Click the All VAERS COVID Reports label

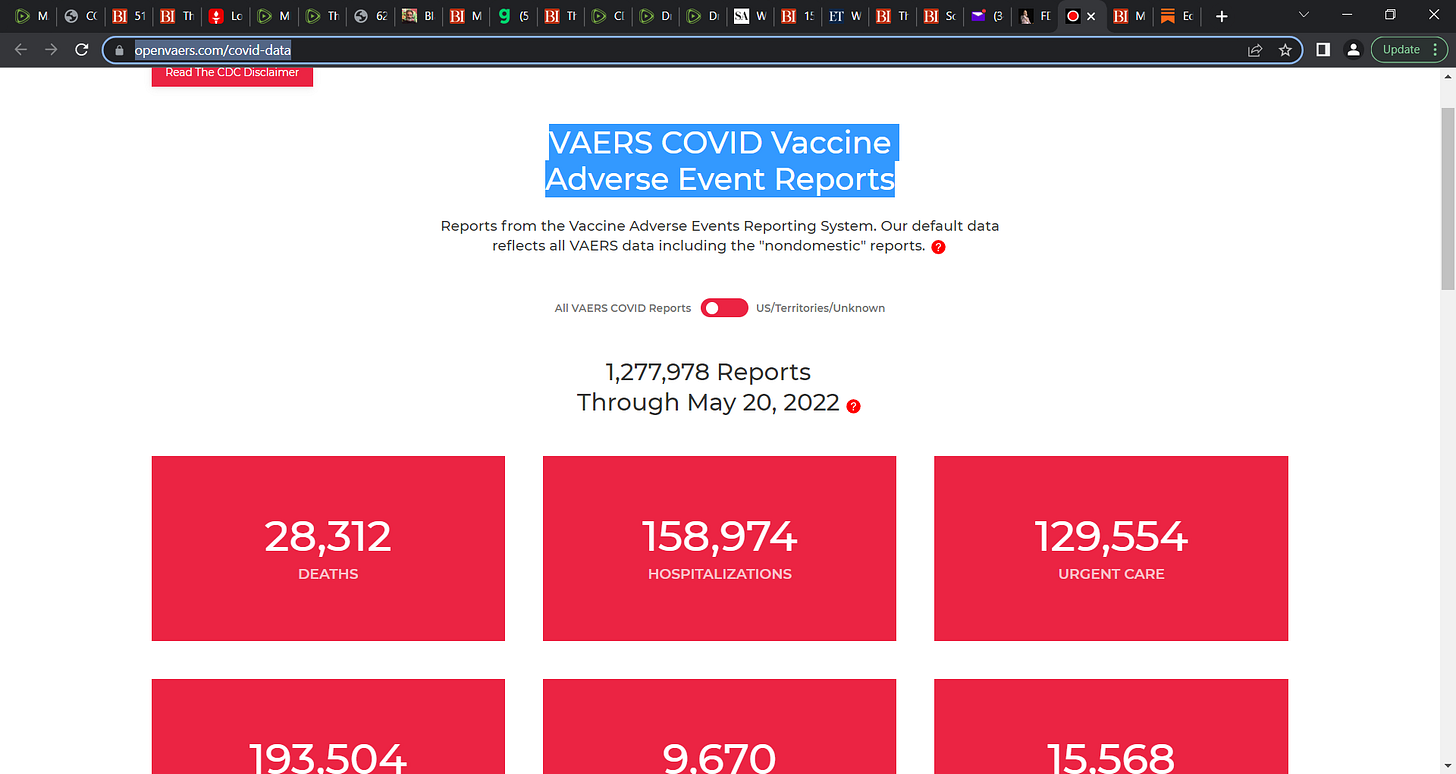point(623,308)
